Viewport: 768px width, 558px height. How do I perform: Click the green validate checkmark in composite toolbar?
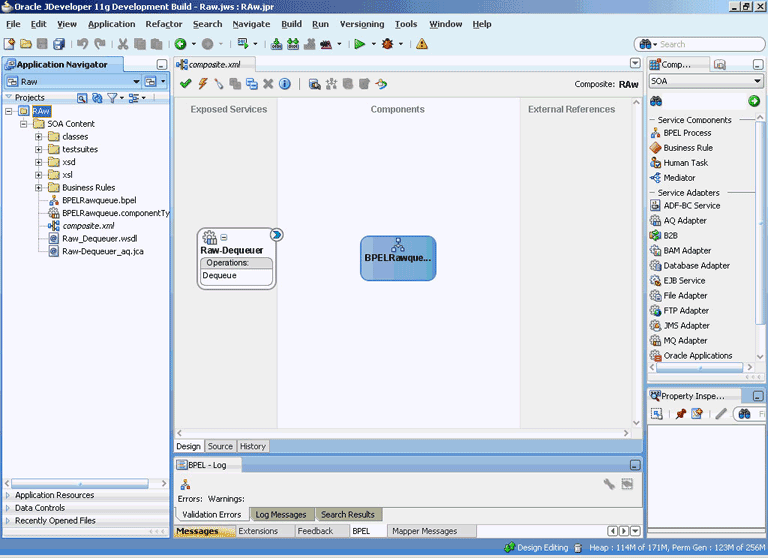pyautogui.click(x=186, y=84)
